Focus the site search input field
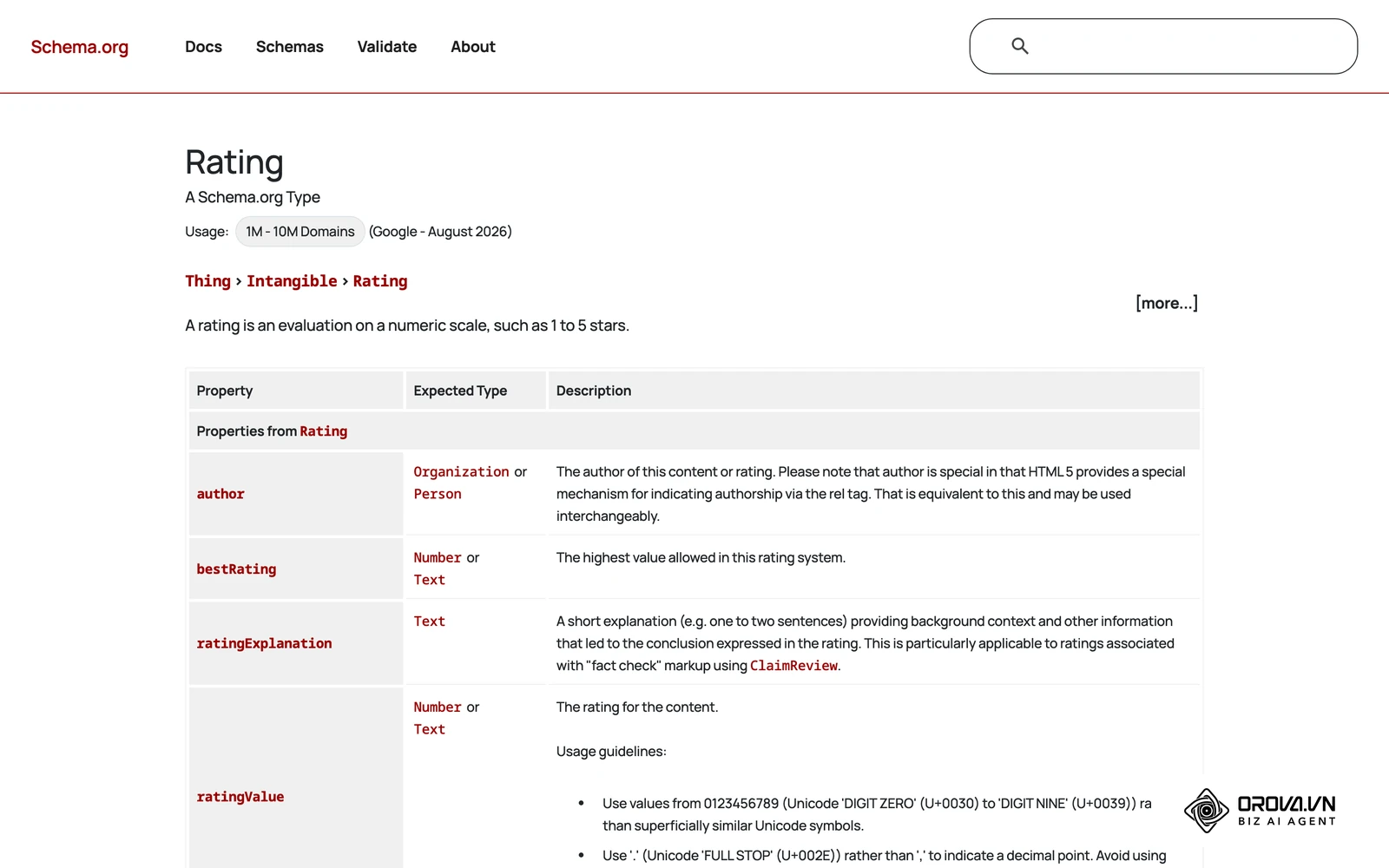Viewport: 1389px width, 868px height. (1163, 46)
